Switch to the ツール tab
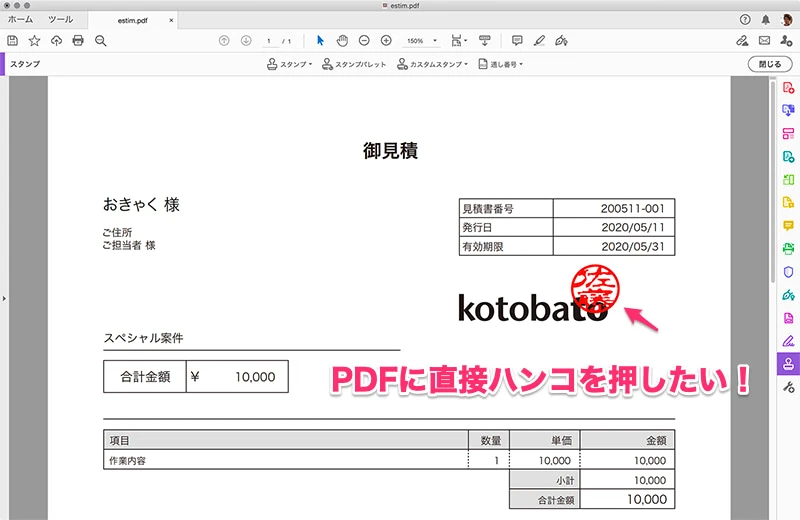Viewport: 800px width, 520px height. (60, 19)
